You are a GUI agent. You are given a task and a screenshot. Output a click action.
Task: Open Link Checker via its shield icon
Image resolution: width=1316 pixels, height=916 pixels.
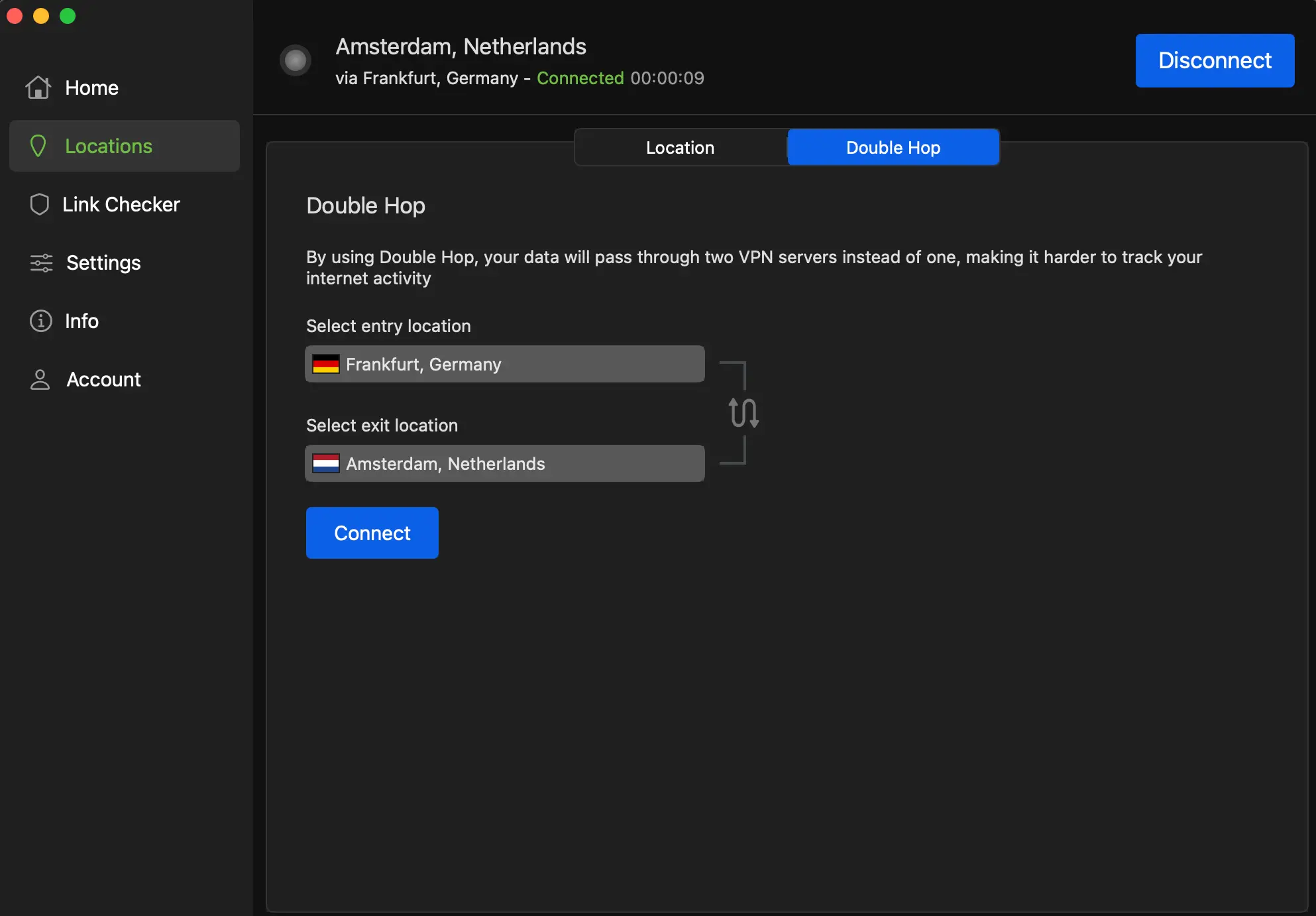(x=38, y=204)
